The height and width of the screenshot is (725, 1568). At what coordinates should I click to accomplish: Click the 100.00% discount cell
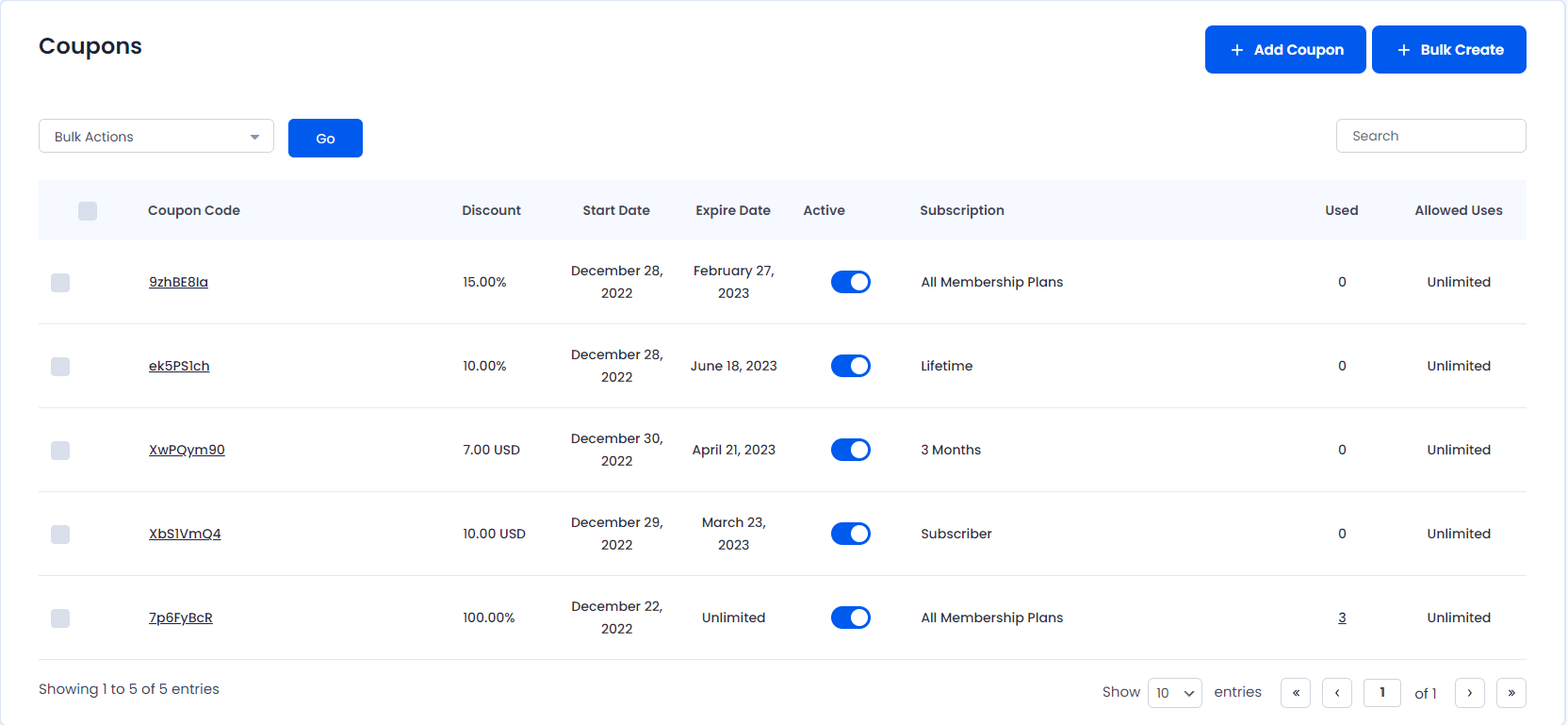point(488,618)
